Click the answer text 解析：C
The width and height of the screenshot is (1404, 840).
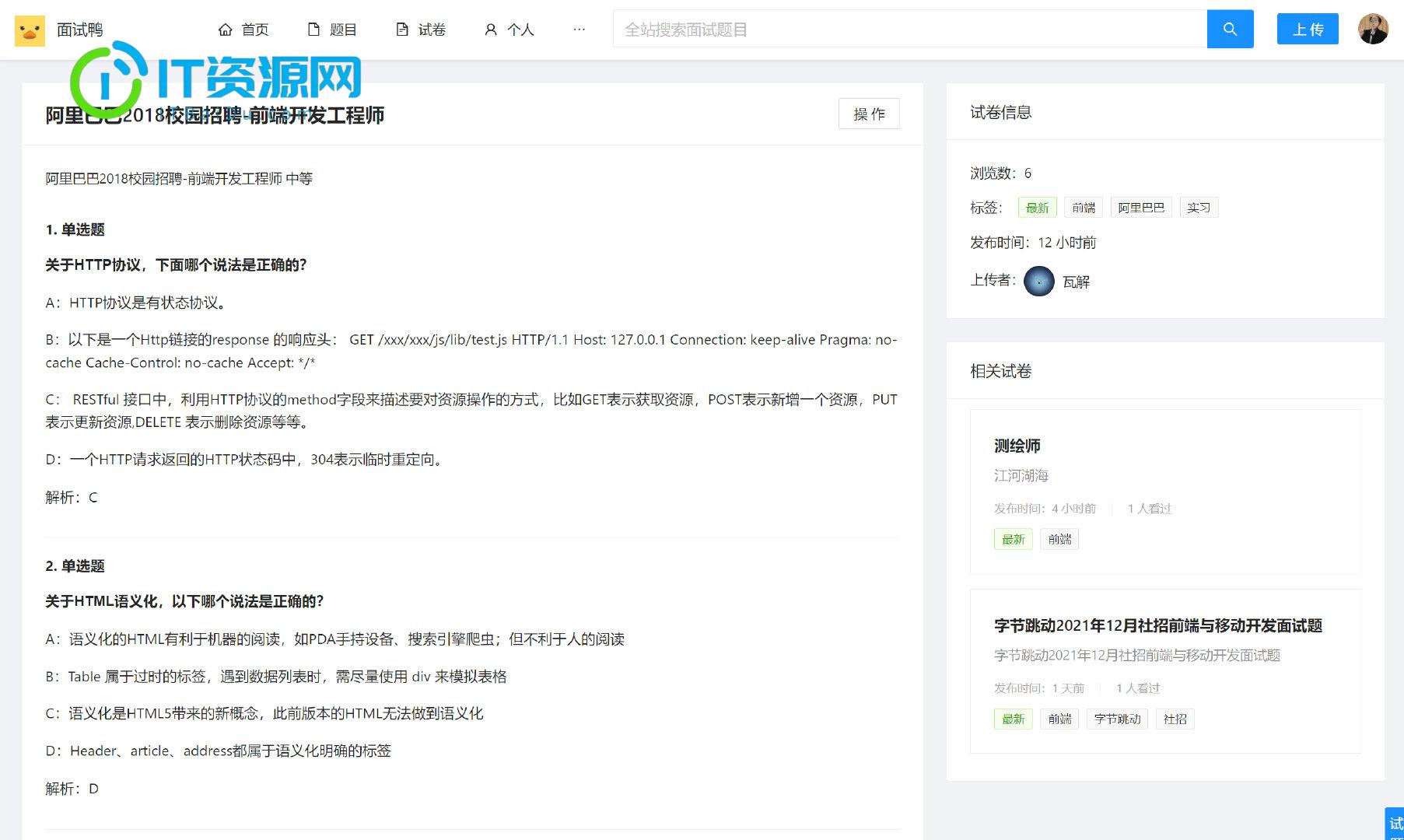(x=72, y=498)
